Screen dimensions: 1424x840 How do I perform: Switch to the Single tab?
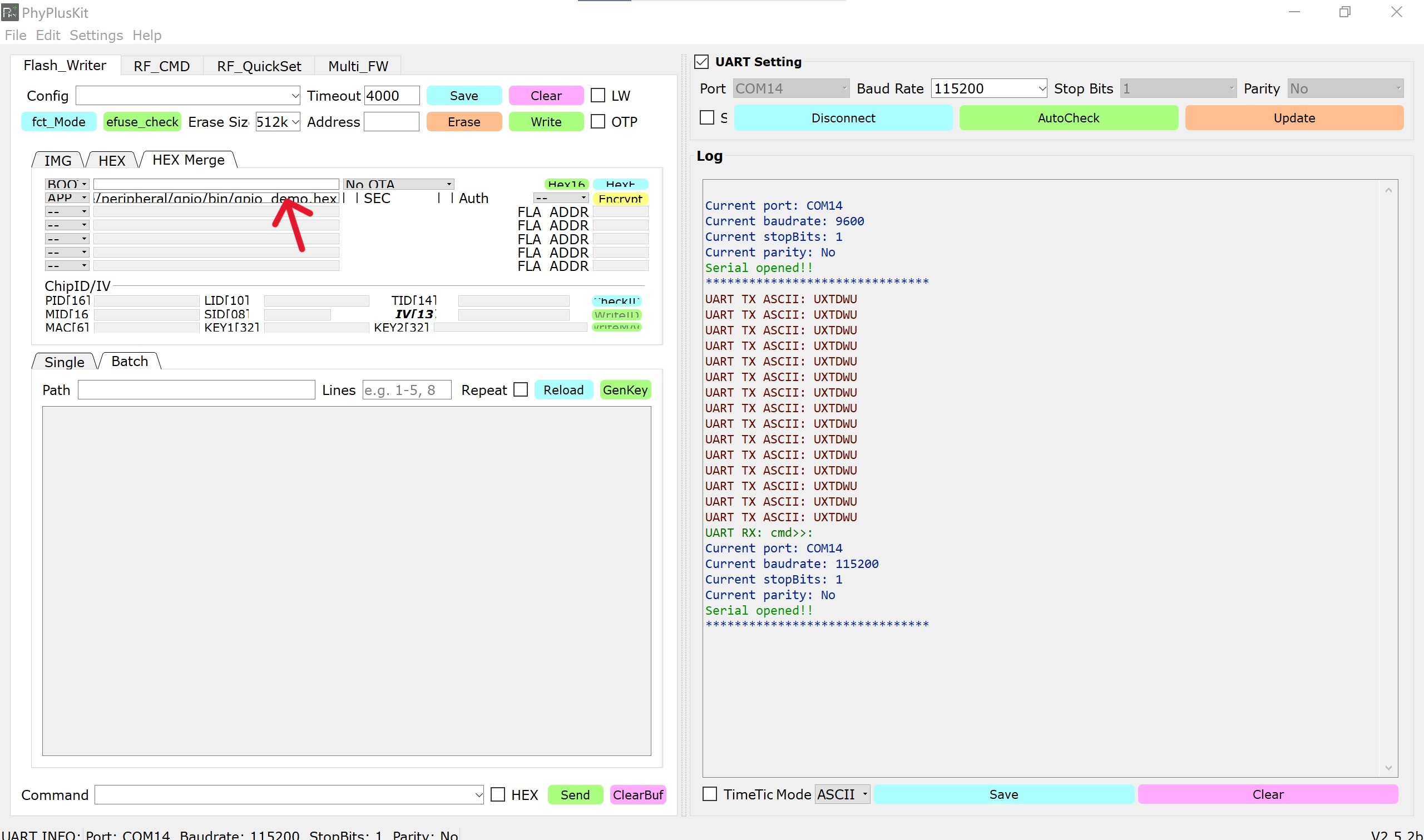64,362
